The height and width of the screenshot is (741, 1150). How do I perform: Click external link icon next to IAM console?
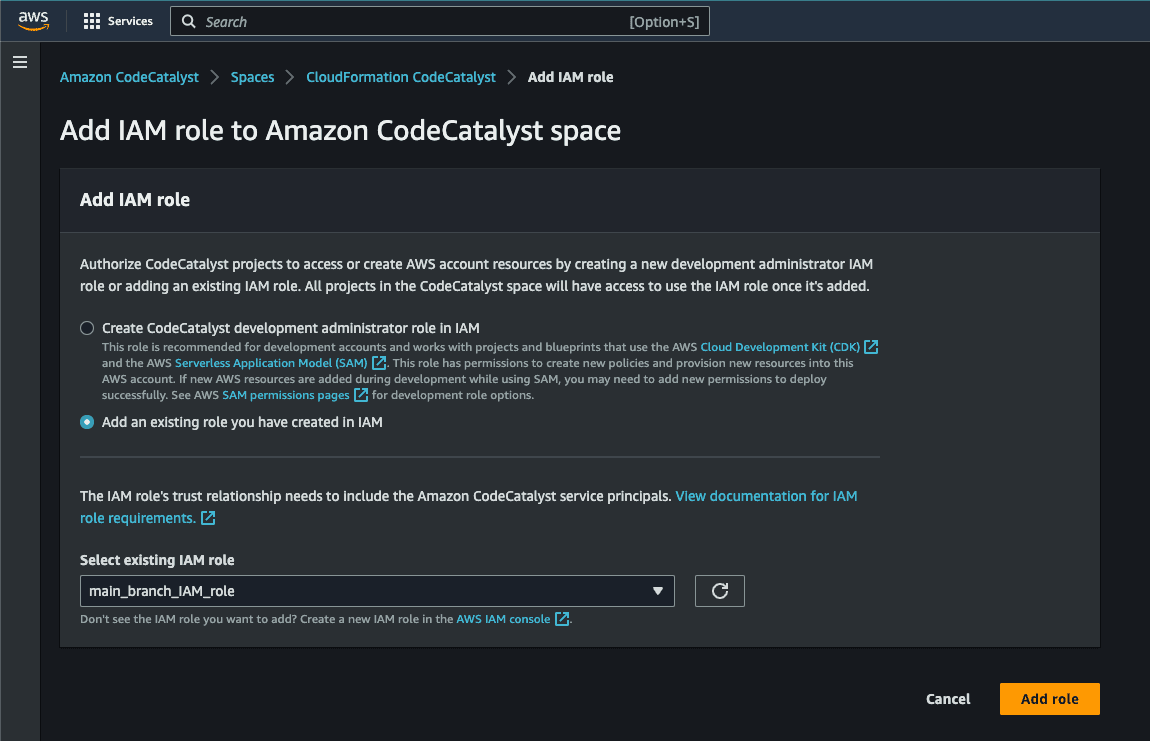pos(562,618)
